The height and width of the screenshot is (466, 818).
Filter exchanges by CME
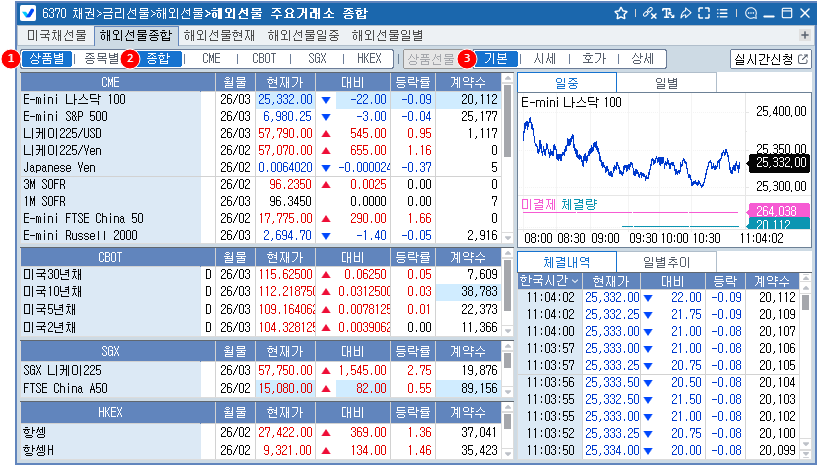click(211, 59)
